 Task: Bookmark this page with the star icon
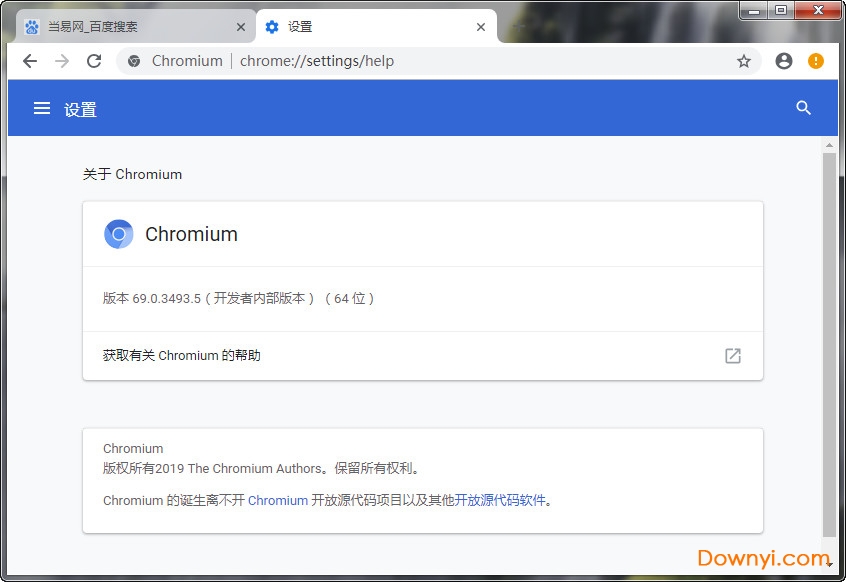click(x=743, y=61)
